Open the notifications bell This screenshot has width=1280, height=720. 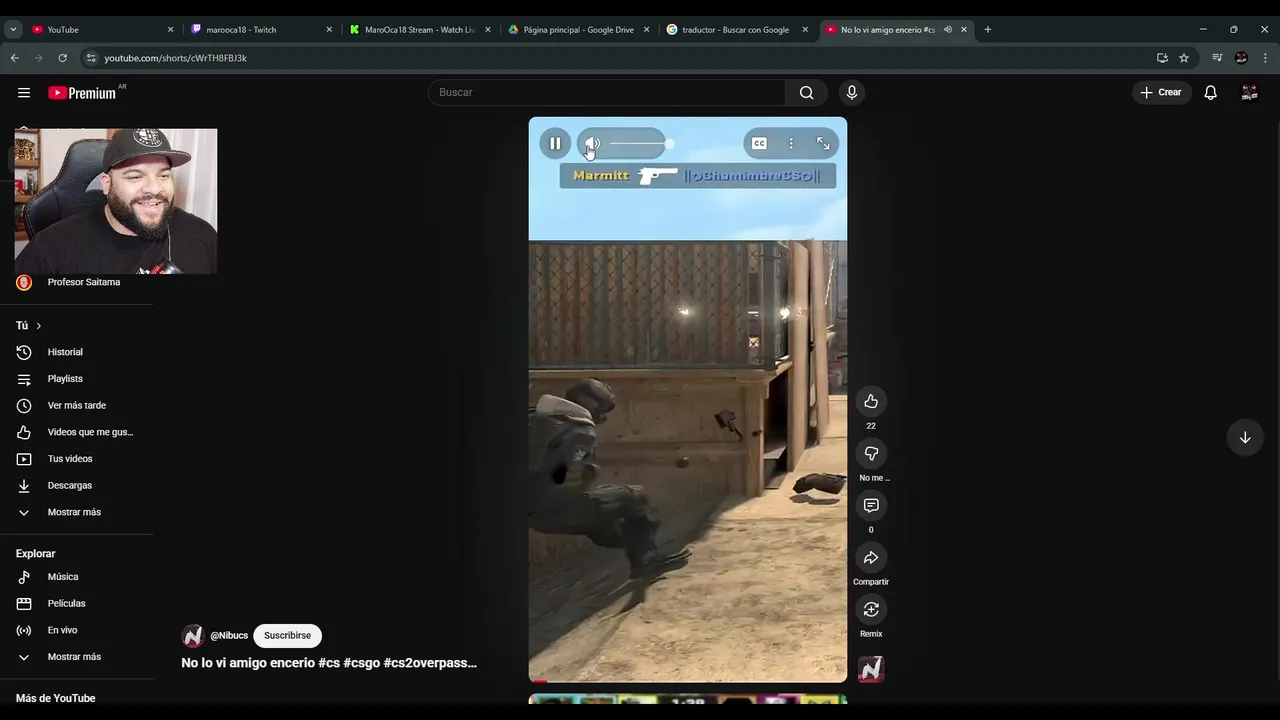pos(1210,92)
